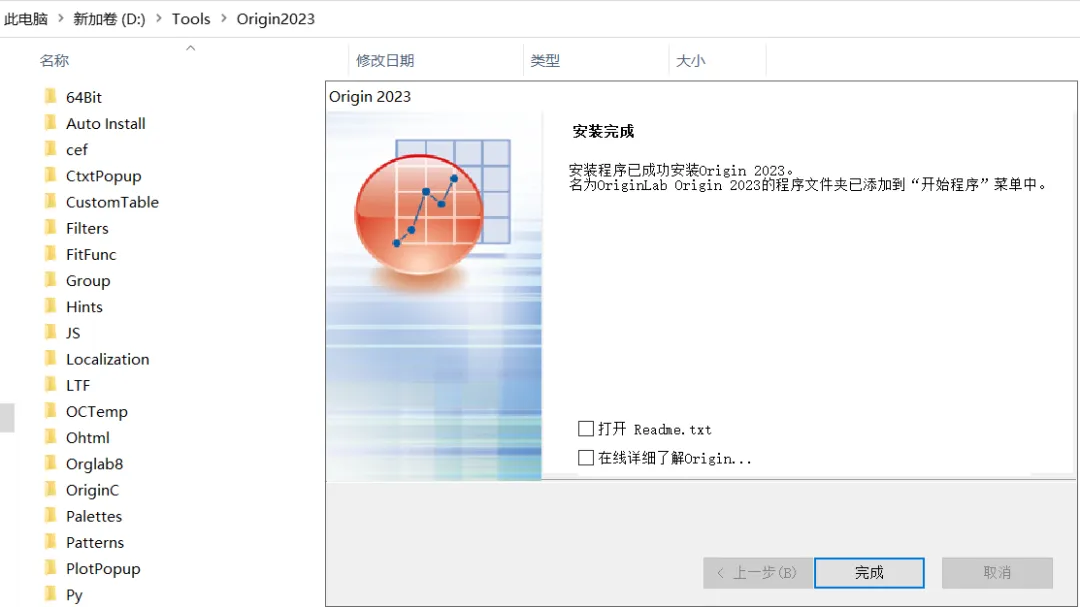The width and height of the screenshot is (1080, 607).
Task: Sort files by 修改日期 column header
Action: pyautogui.click(x=385, y=61)
